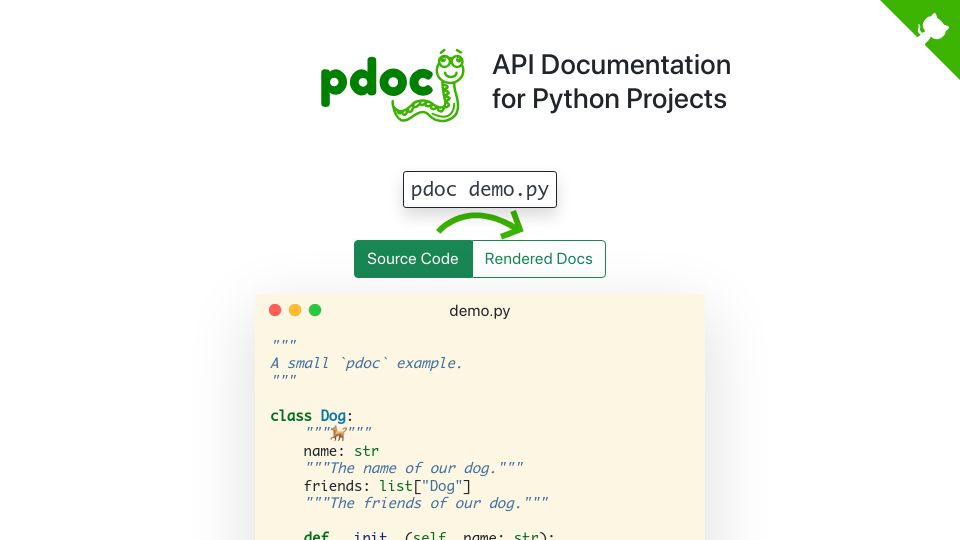Click 'The friends of our dog.' docstring
Viewport: 960px width, 540px height.
pos(426,503)
